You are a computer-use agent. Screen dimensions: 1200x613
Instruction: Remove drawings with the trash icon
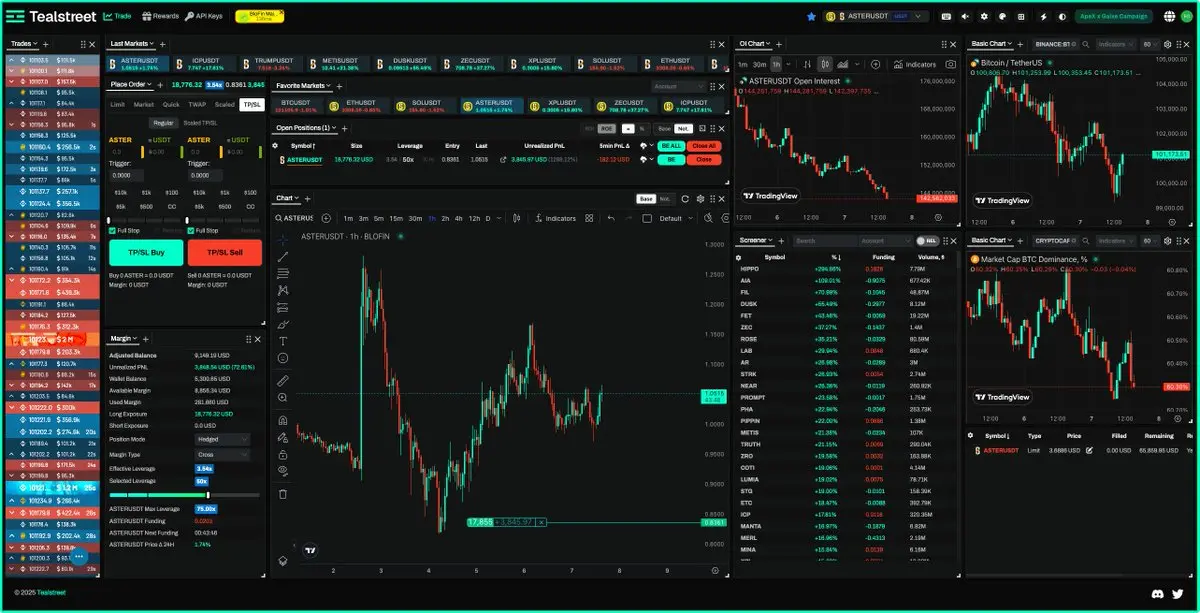pyautogui.click(x=283, y=494)
